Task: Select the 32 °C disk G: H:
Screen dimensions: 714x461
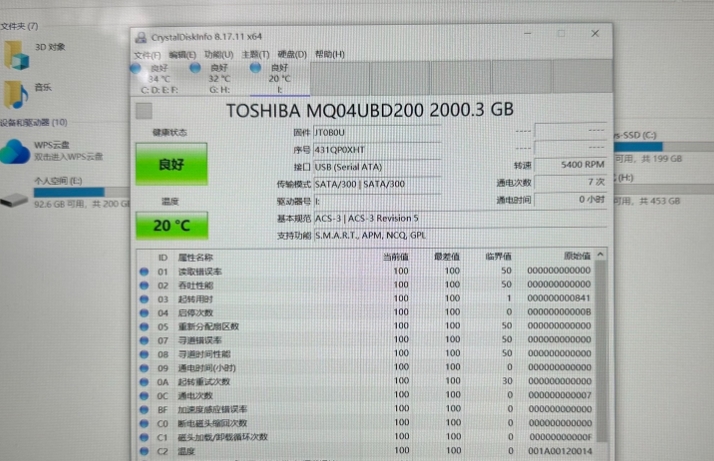Action: click(x=218, y=74)
